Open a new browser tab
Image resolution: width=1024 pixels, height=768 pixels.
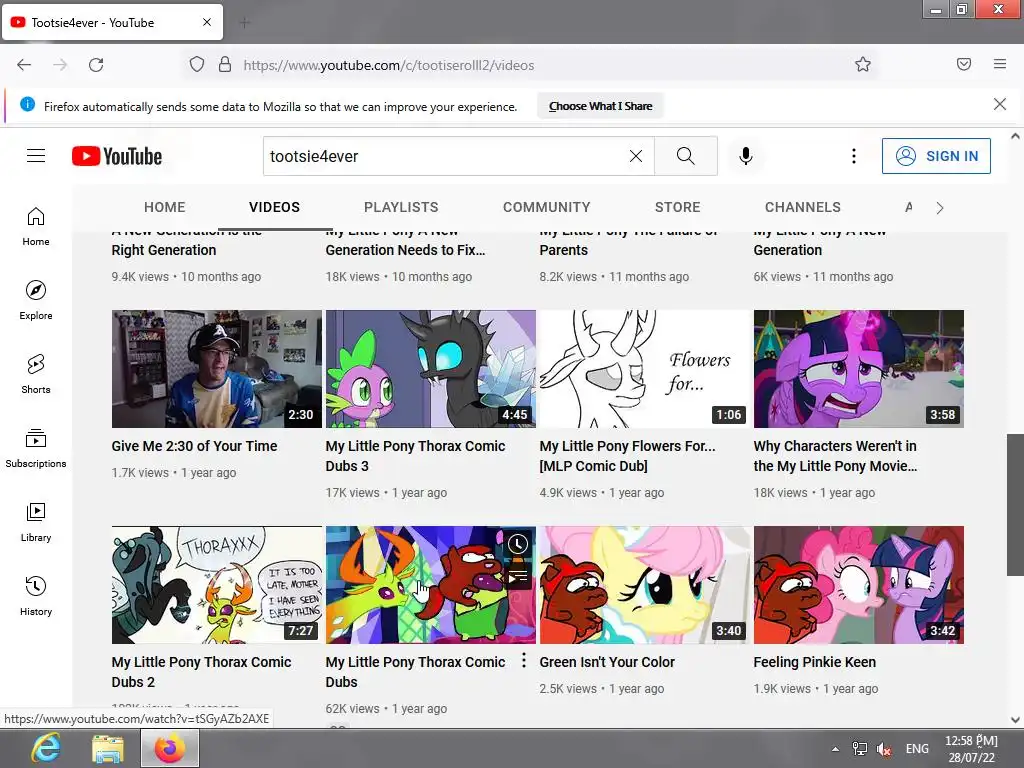[244, 23]
